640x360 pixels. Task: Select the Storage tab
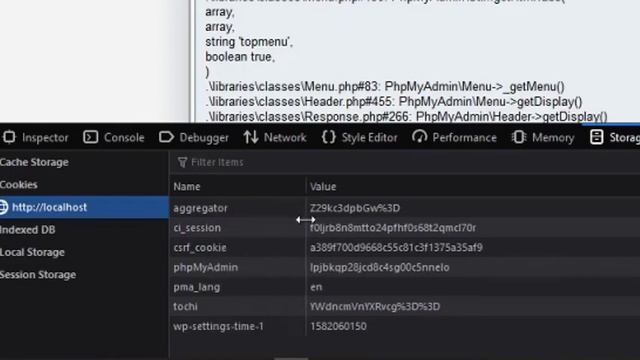tap(615, 138)
